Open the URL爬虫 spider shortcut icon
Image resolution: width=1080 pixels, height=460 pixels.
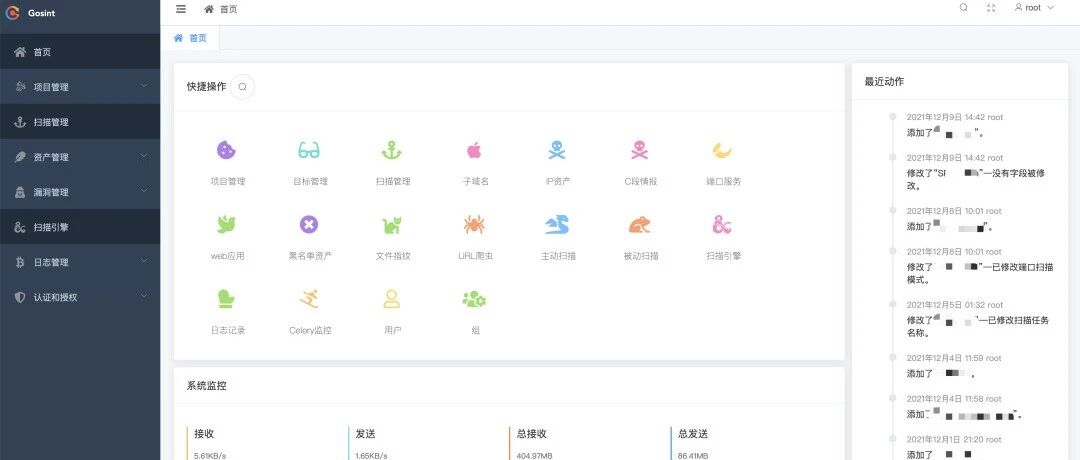click(475, 224)
